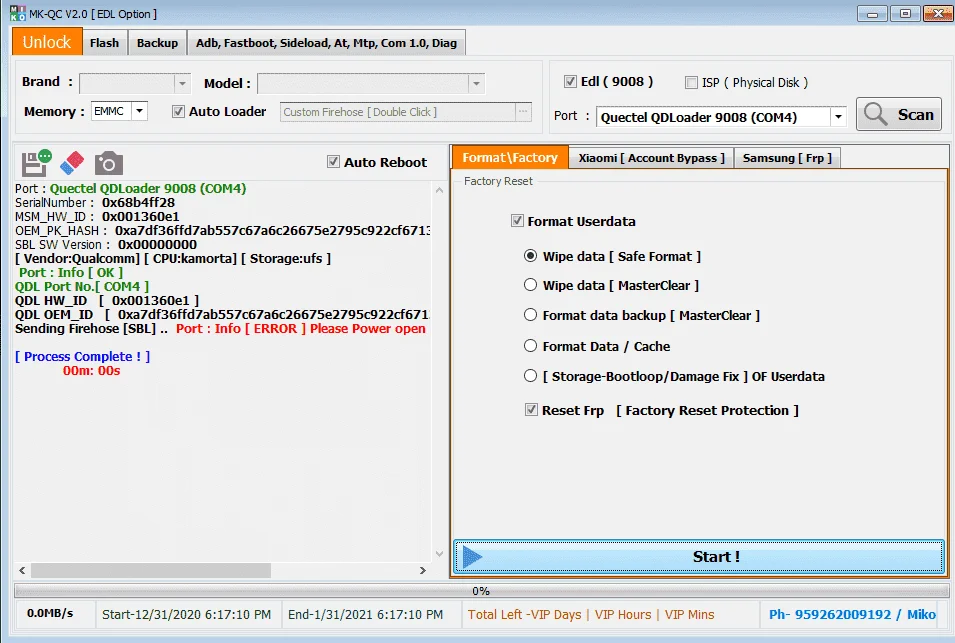
Task: Click the 0.0MB/s speed status
Action: click(x=50, y=613)
